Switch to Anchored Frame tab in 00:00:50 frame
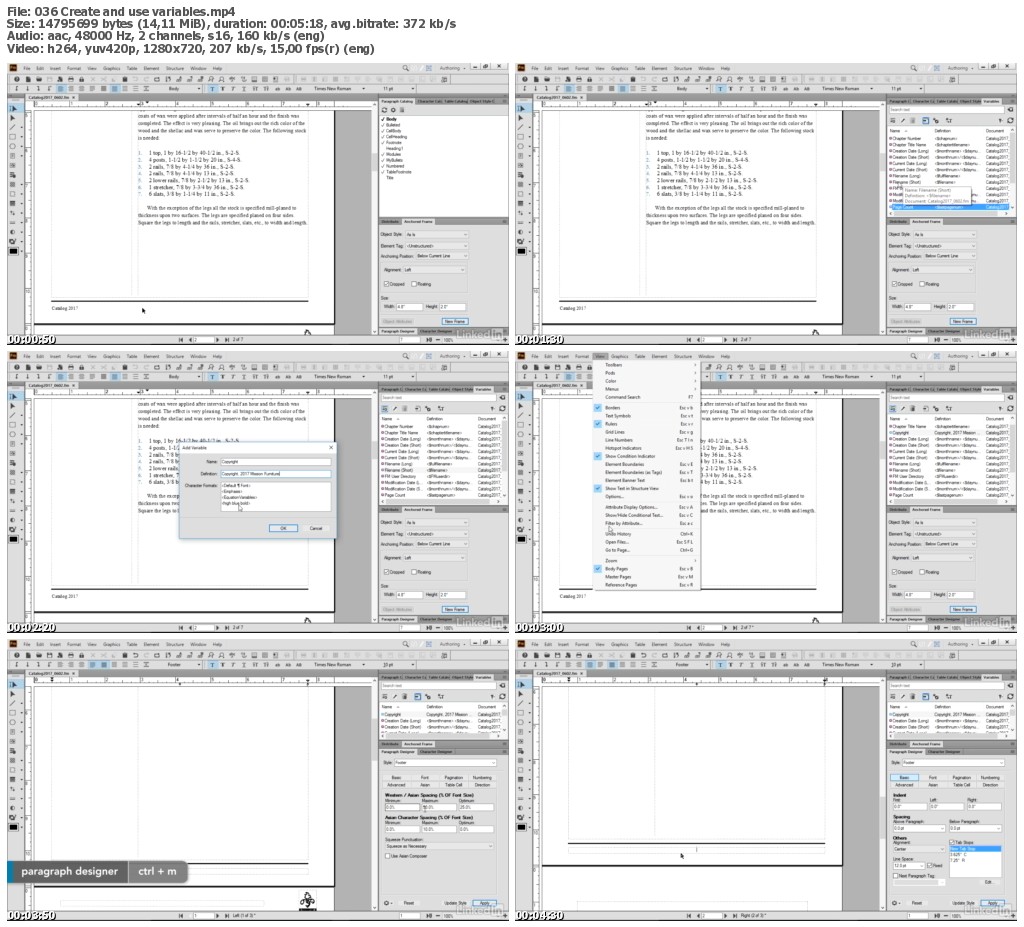The width and height of the screenshot is (1024, 927). 418,221
